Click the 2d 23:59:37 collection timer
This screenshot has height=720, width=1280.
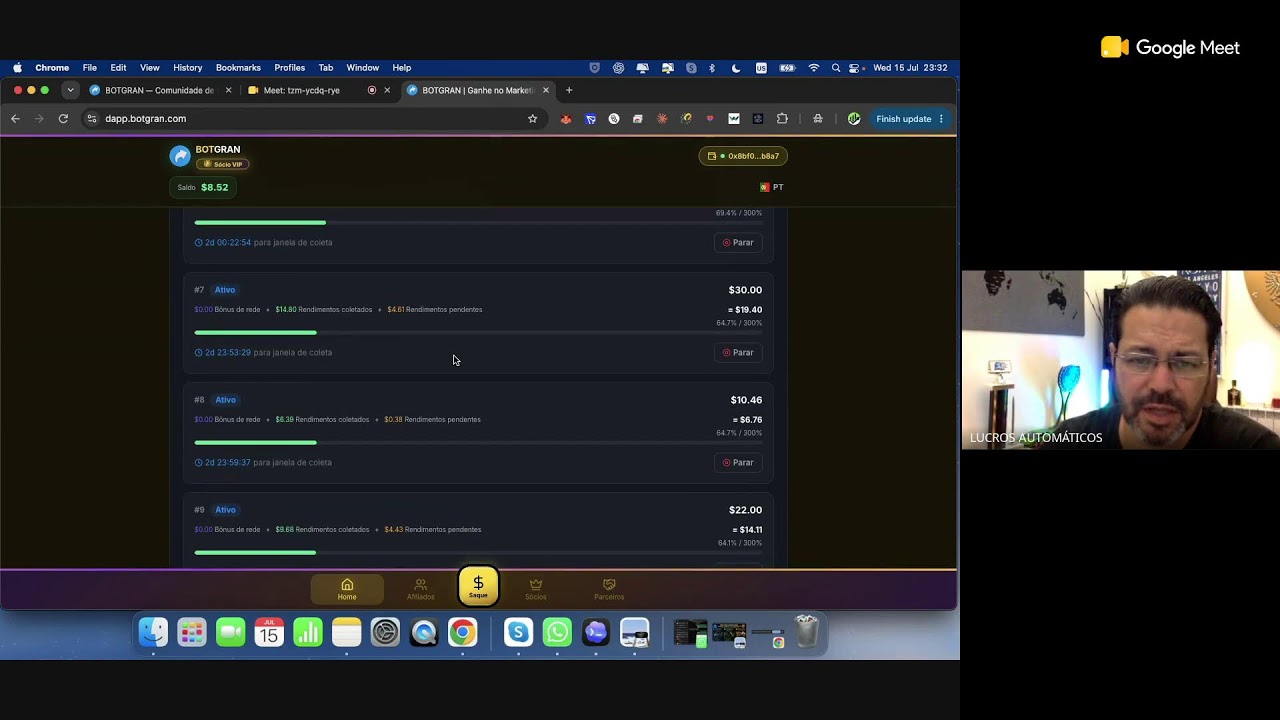pyautogui.click(x=228, y=462)
